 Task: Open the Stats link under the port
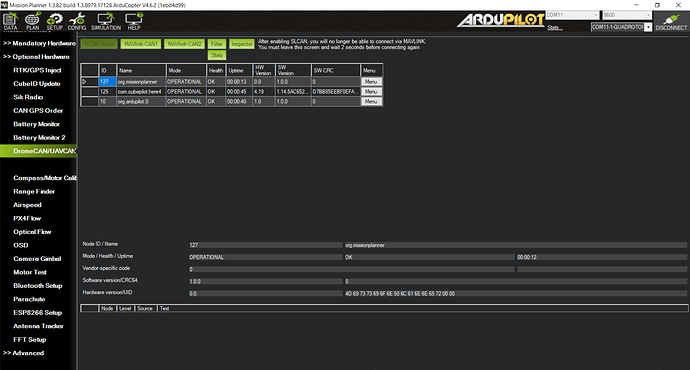tap(554, 28)
